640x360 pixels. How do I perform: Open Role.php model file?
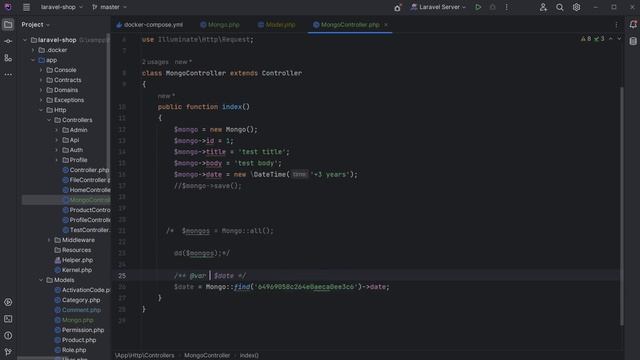(70, 350)
